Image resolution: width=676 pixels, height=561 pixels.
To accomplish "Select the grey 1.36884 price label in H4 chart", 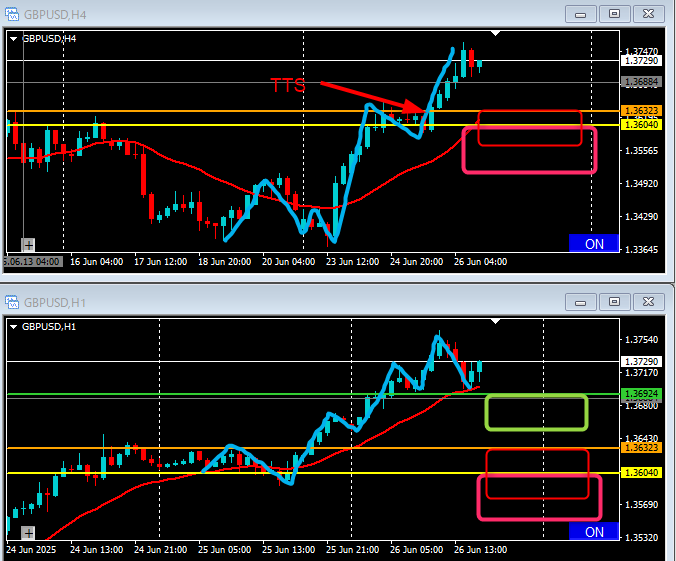I will [642, 82].
